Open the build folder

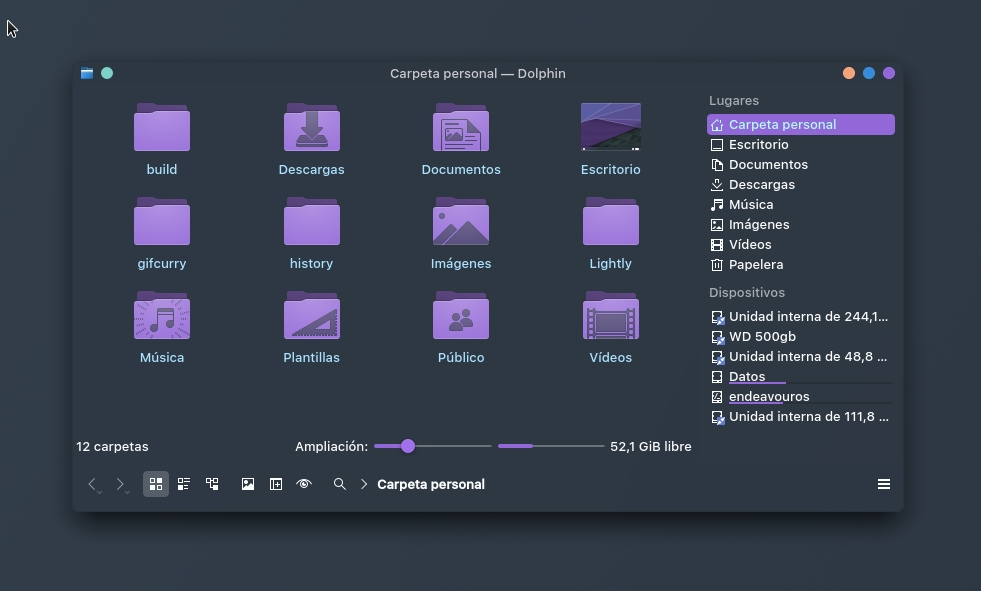click(161, 128)
